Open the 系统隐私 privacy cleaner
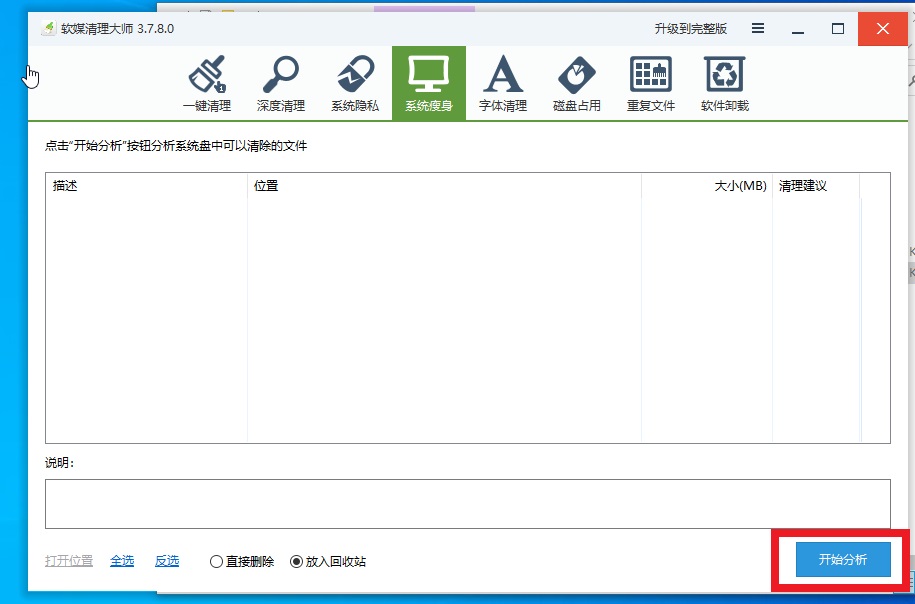 tap(355, 84)
